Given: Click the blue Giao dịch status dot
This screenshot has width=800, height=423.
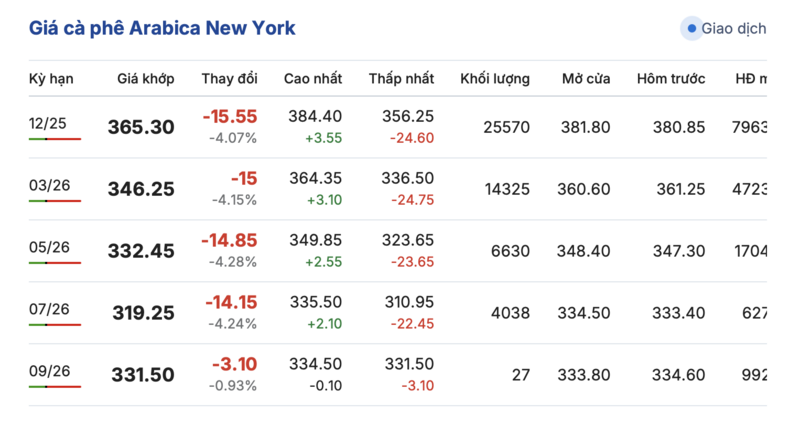Looking at the screenshot, I should click(x=691, y=29).
